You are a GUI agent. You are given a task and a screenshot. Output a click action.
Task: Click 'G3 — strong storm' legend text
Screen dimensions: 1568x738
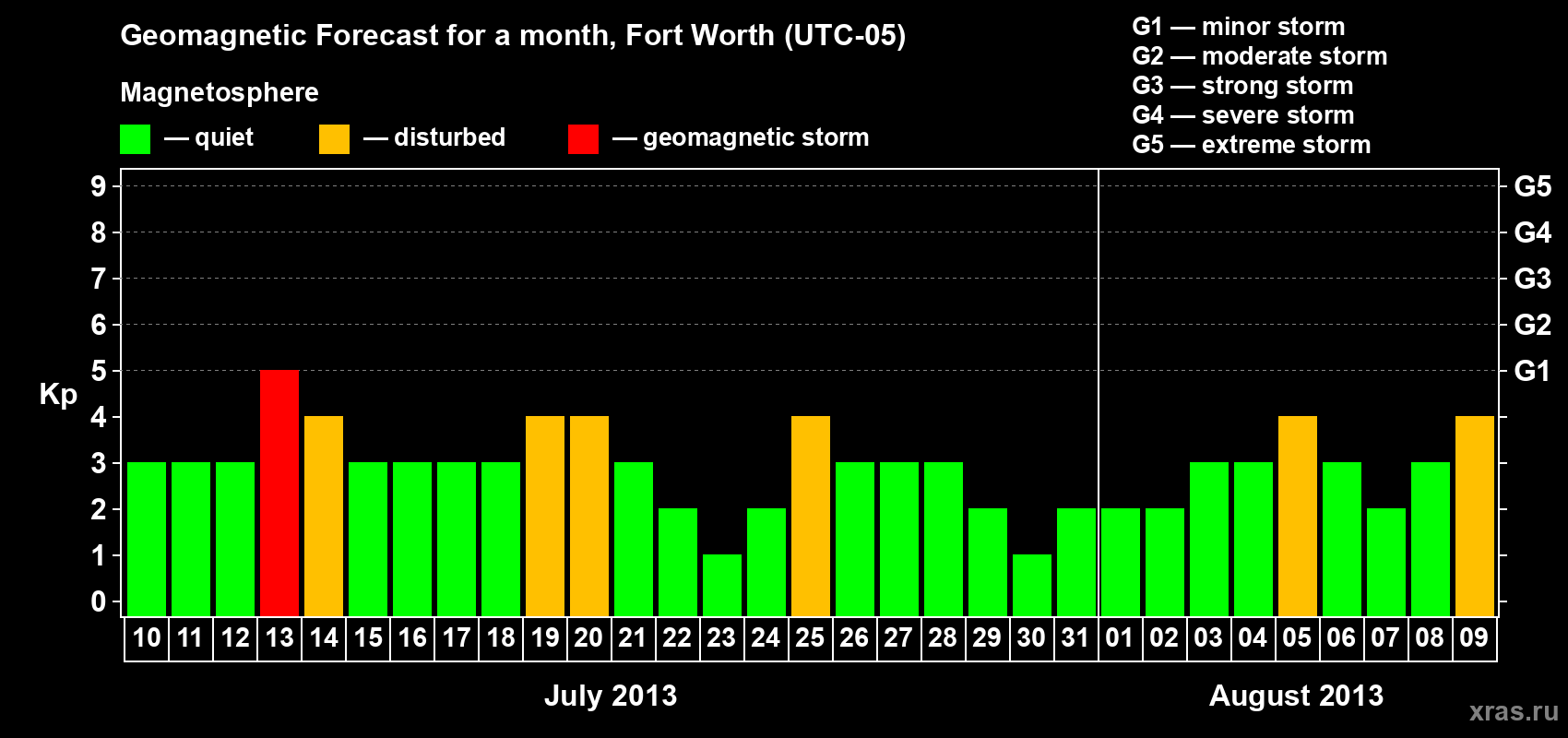tap(1242, 86)
